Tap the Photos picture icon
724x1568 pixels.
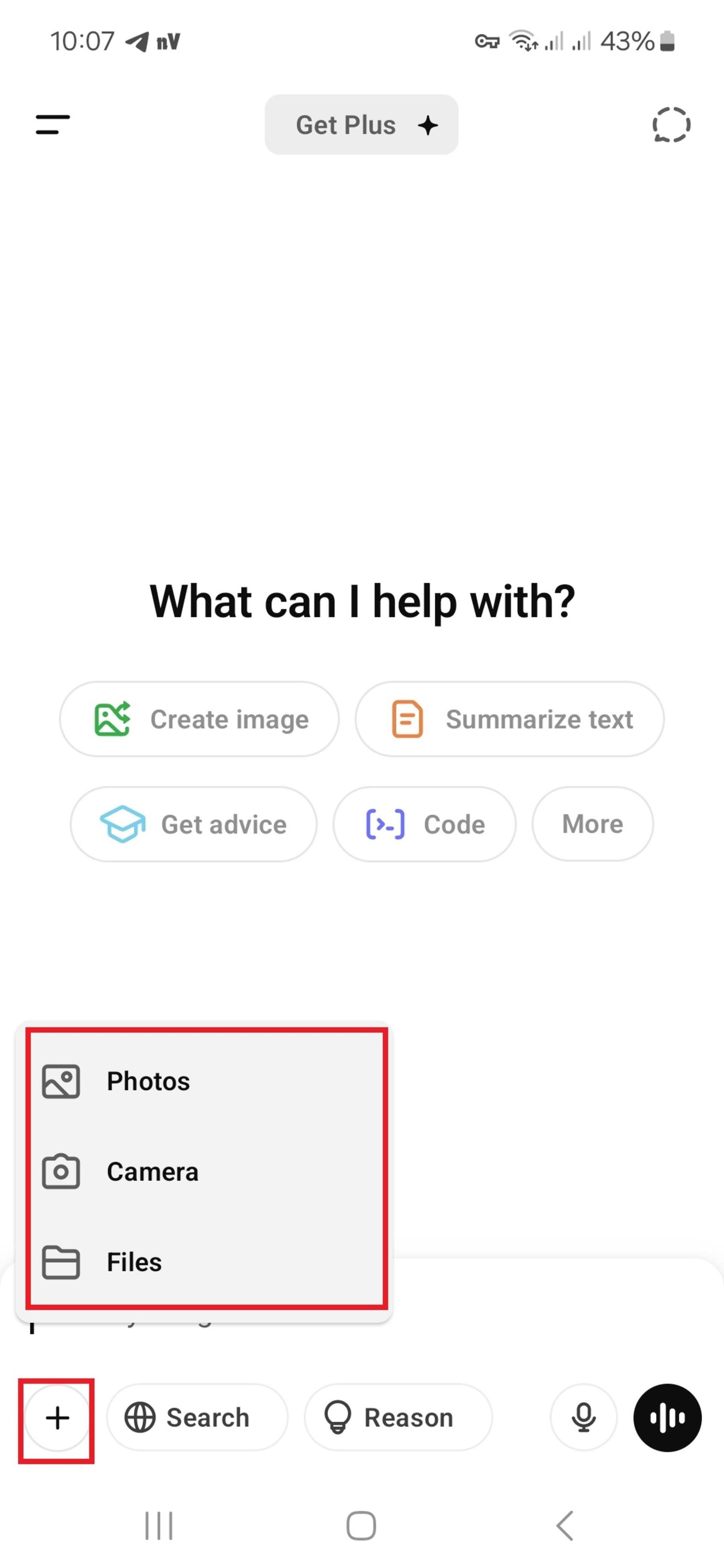[61, 1082]
